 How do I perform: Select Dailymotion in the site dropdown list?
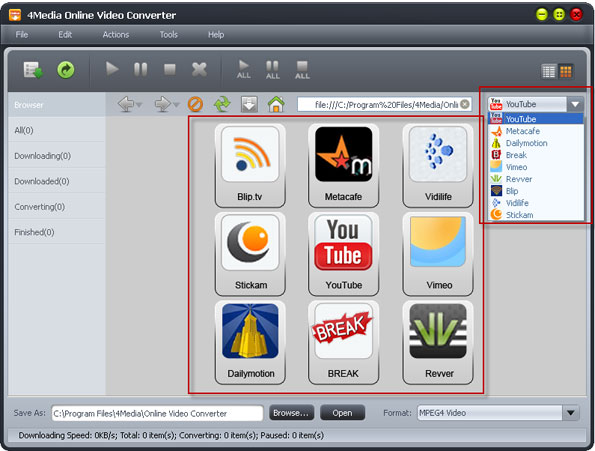(x=536, y=143)
